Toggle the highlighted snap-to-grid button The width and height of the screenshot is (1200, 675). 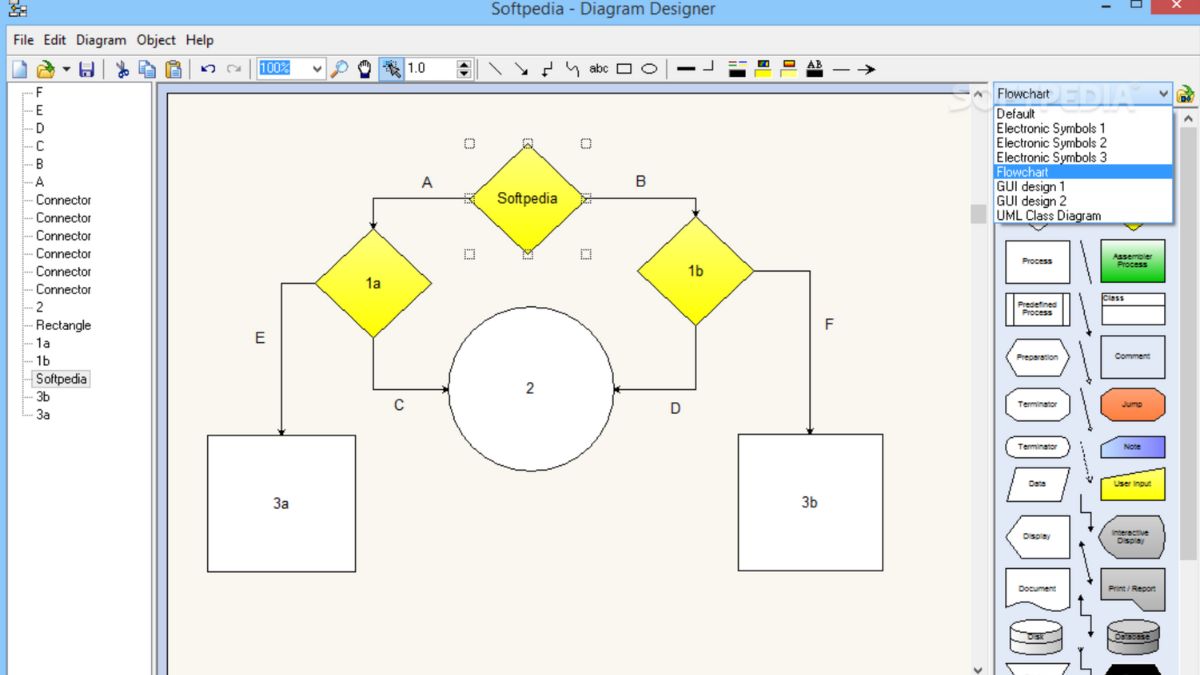pyautogui.click(x=391, y=69)
